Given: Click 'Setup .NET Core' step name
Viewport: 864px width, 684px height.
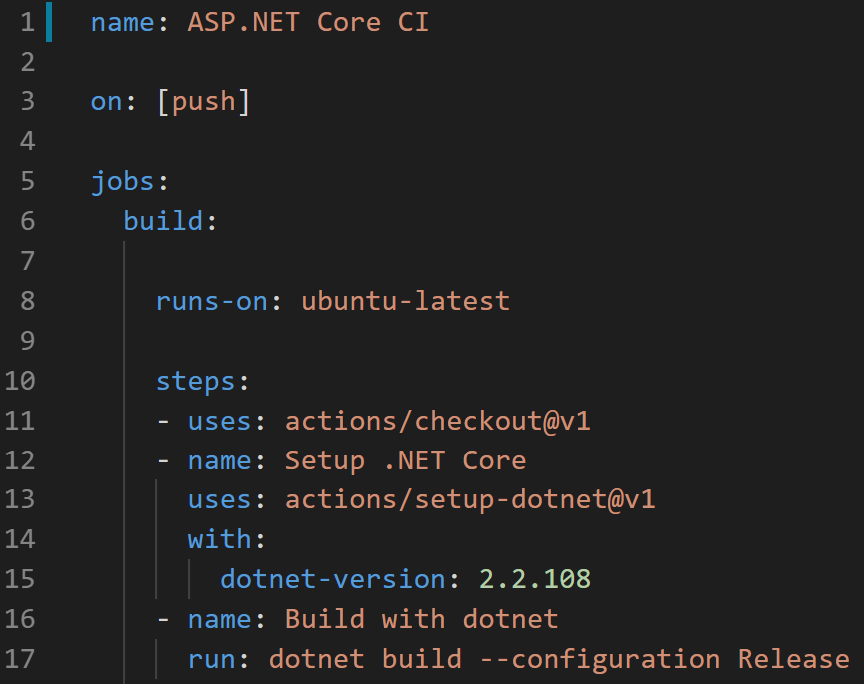Looking at the screenshot, I should (406, 461).
